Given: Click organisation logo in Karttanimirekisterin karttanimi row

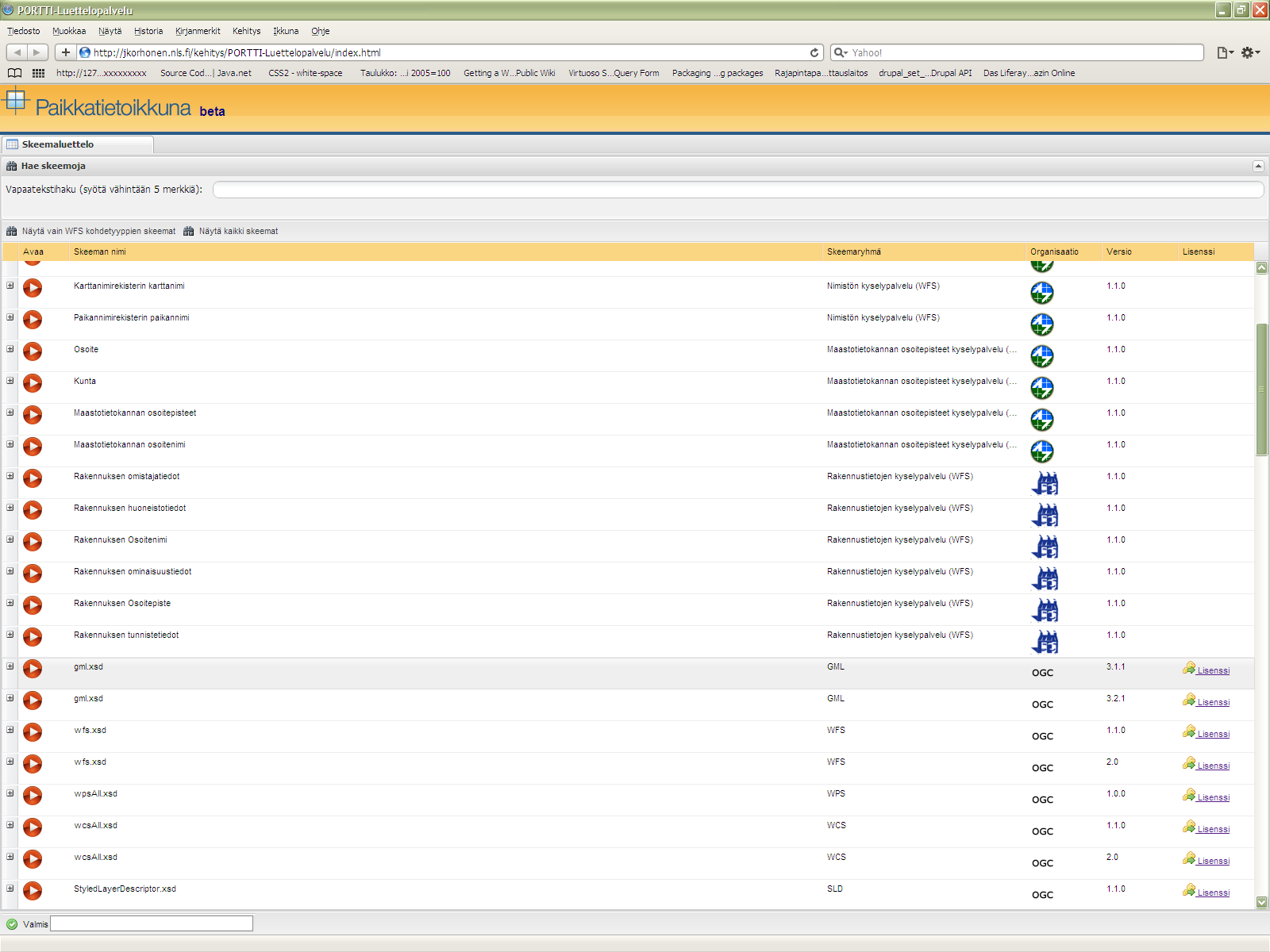Looking at the screenshot, I should (x=1042, y=293).
